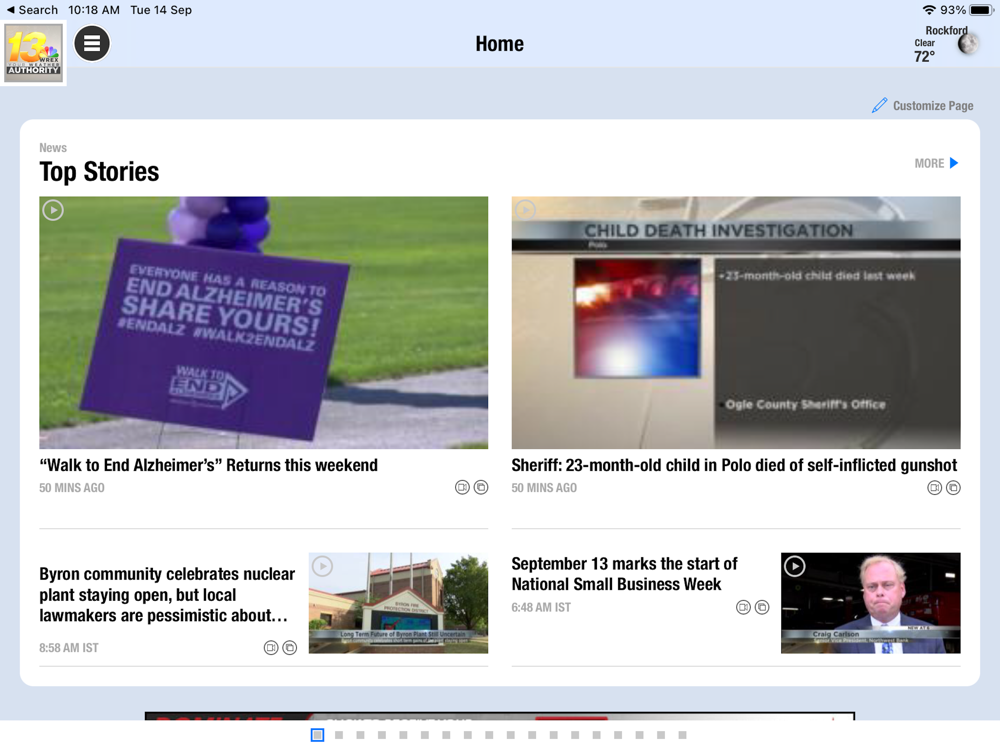
Task: Open the Byron Fire Protection District thumbnail
Action: pyautogui.click(x=399, y=603)
